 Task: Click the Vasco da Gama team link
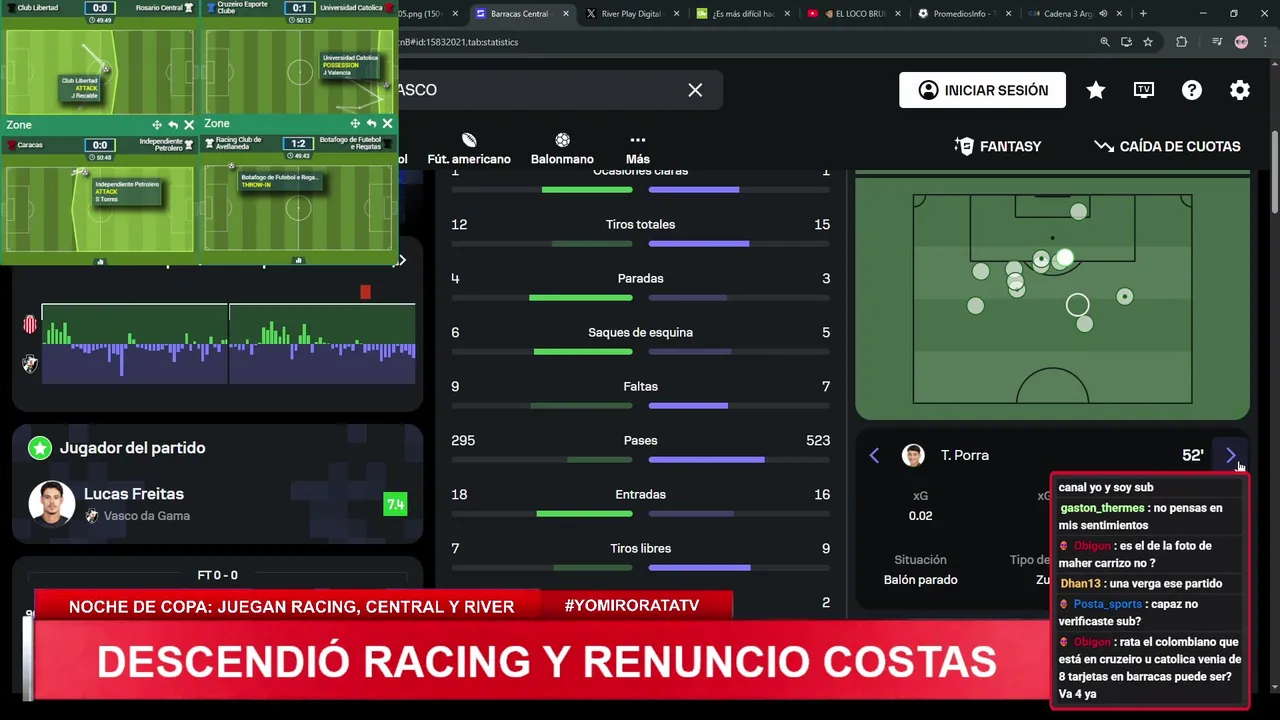tap(147, 516)
